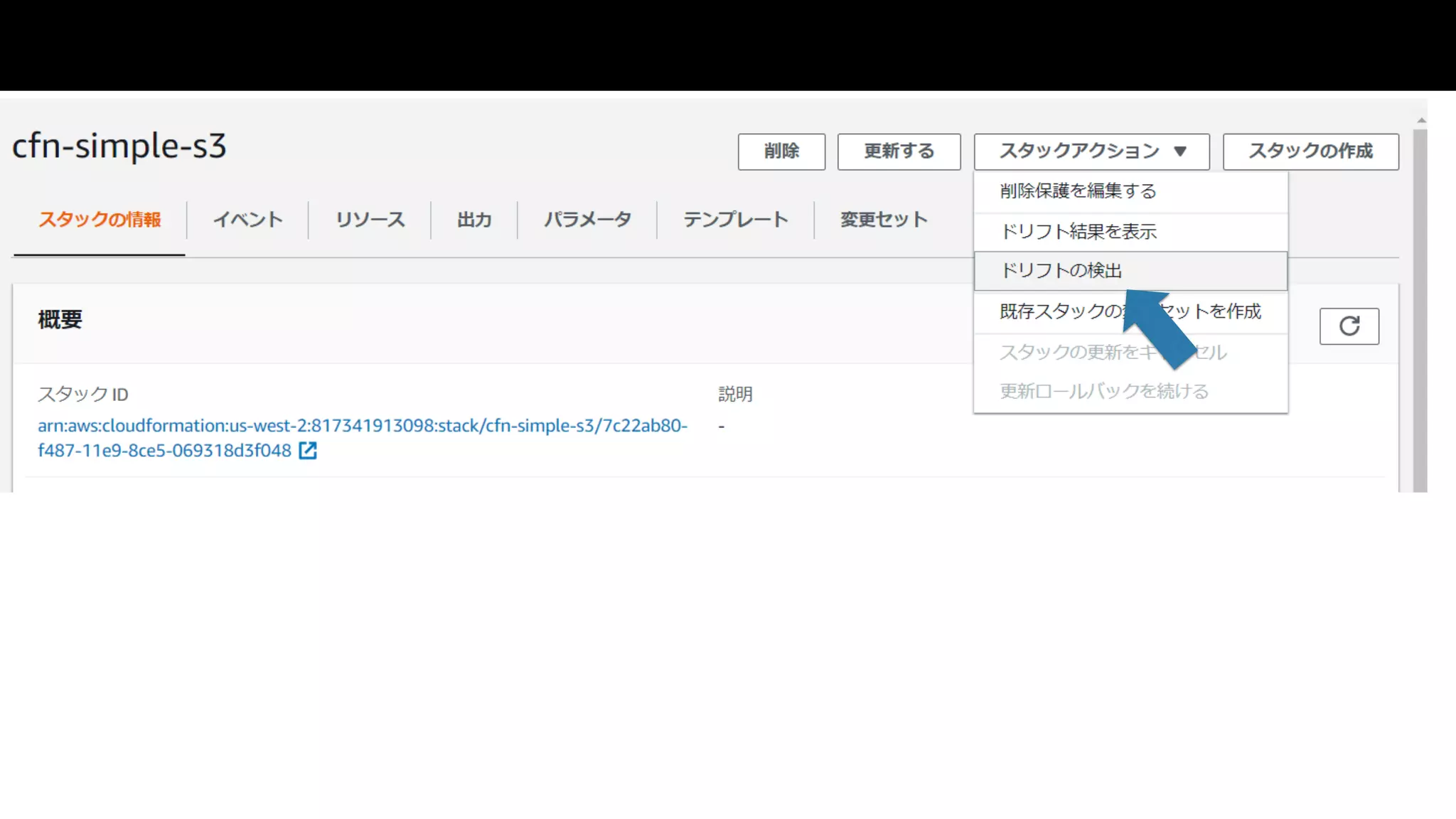Switch to the イベント tab
Screen dimensions: 1456x819
(x=247, y=220)
